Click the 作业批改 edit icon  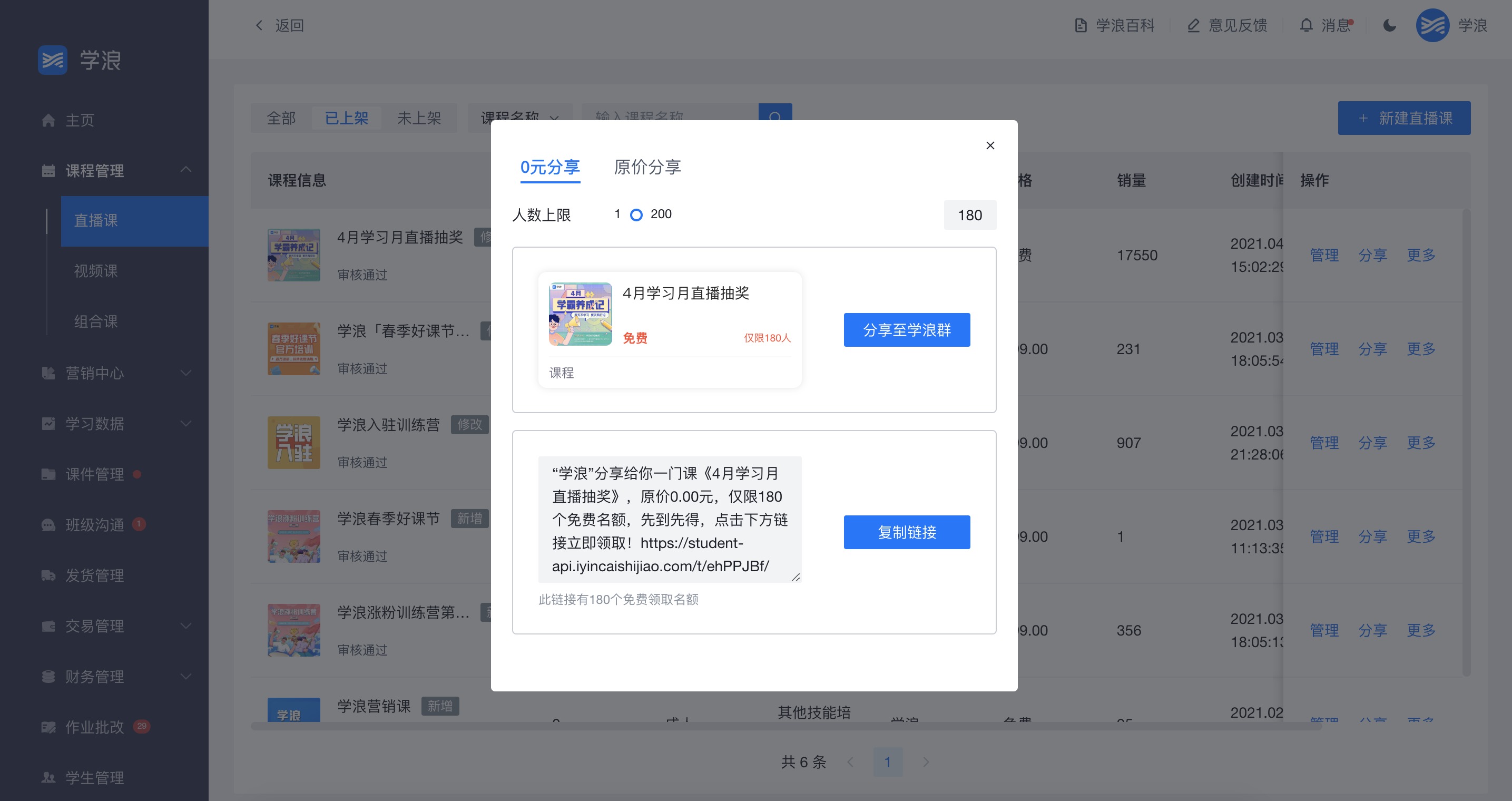[48, 727]
